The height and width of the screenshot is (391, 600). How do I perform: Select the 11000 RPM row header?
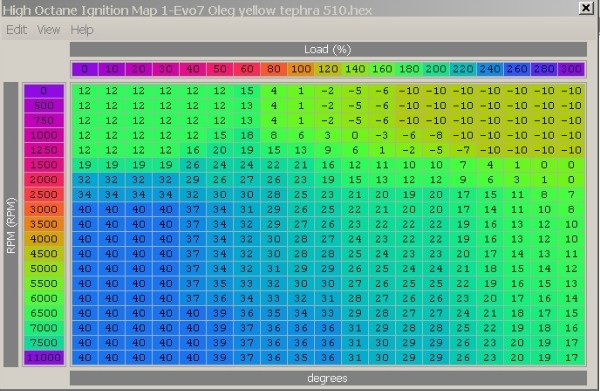[44, 358]
